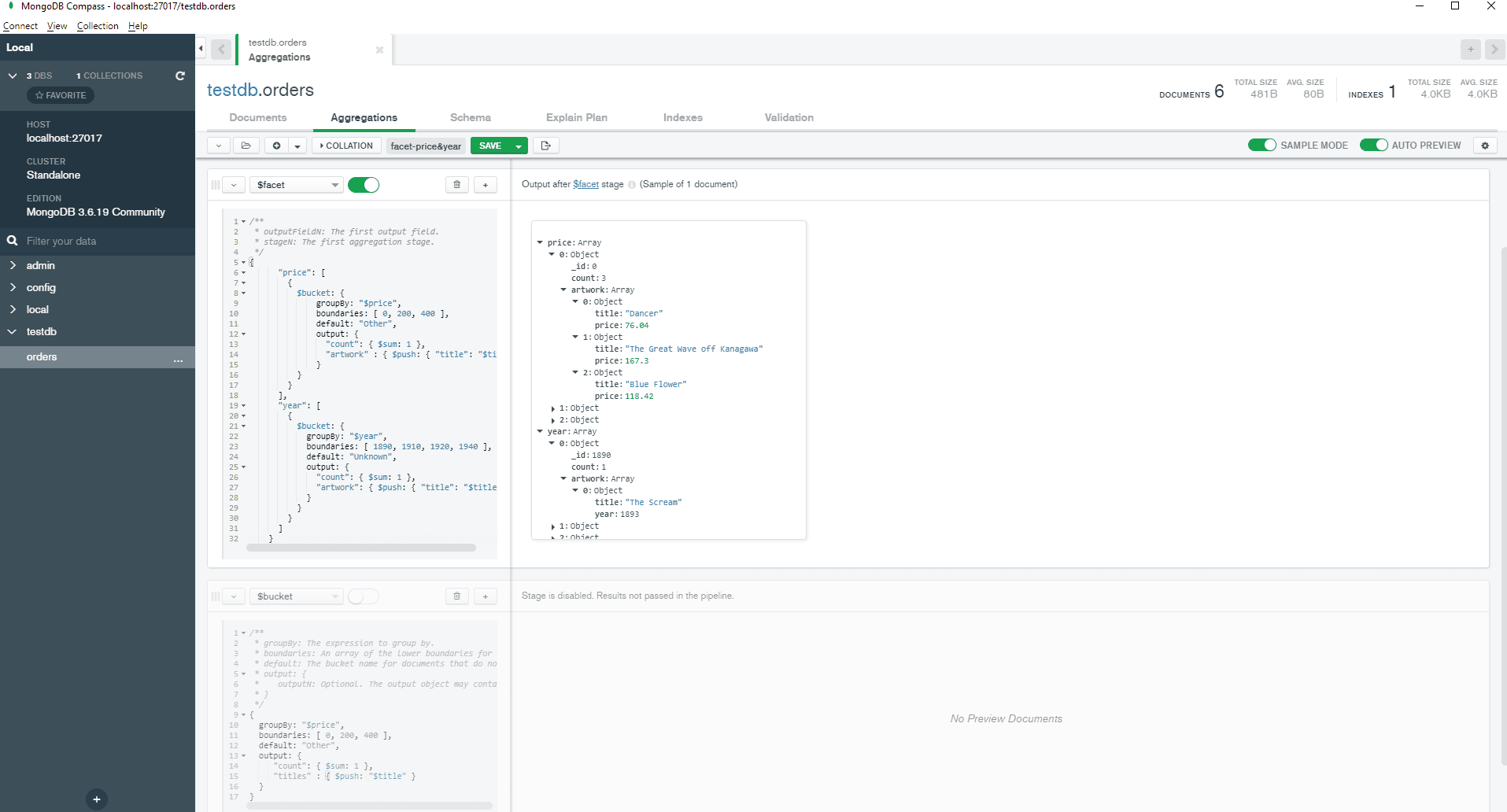Viewport: 1507px width, 812px height.
Task: Expand the Collation options
Action: point(346,146)
